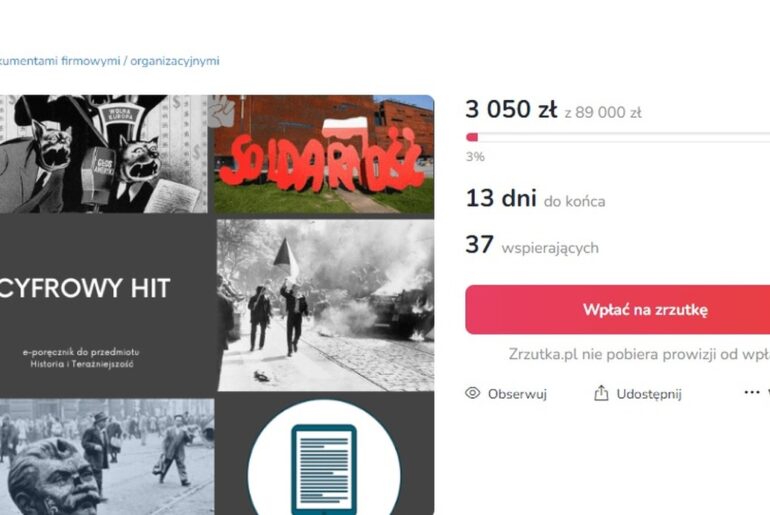Click the fundraising progress bar

point(618,137)
